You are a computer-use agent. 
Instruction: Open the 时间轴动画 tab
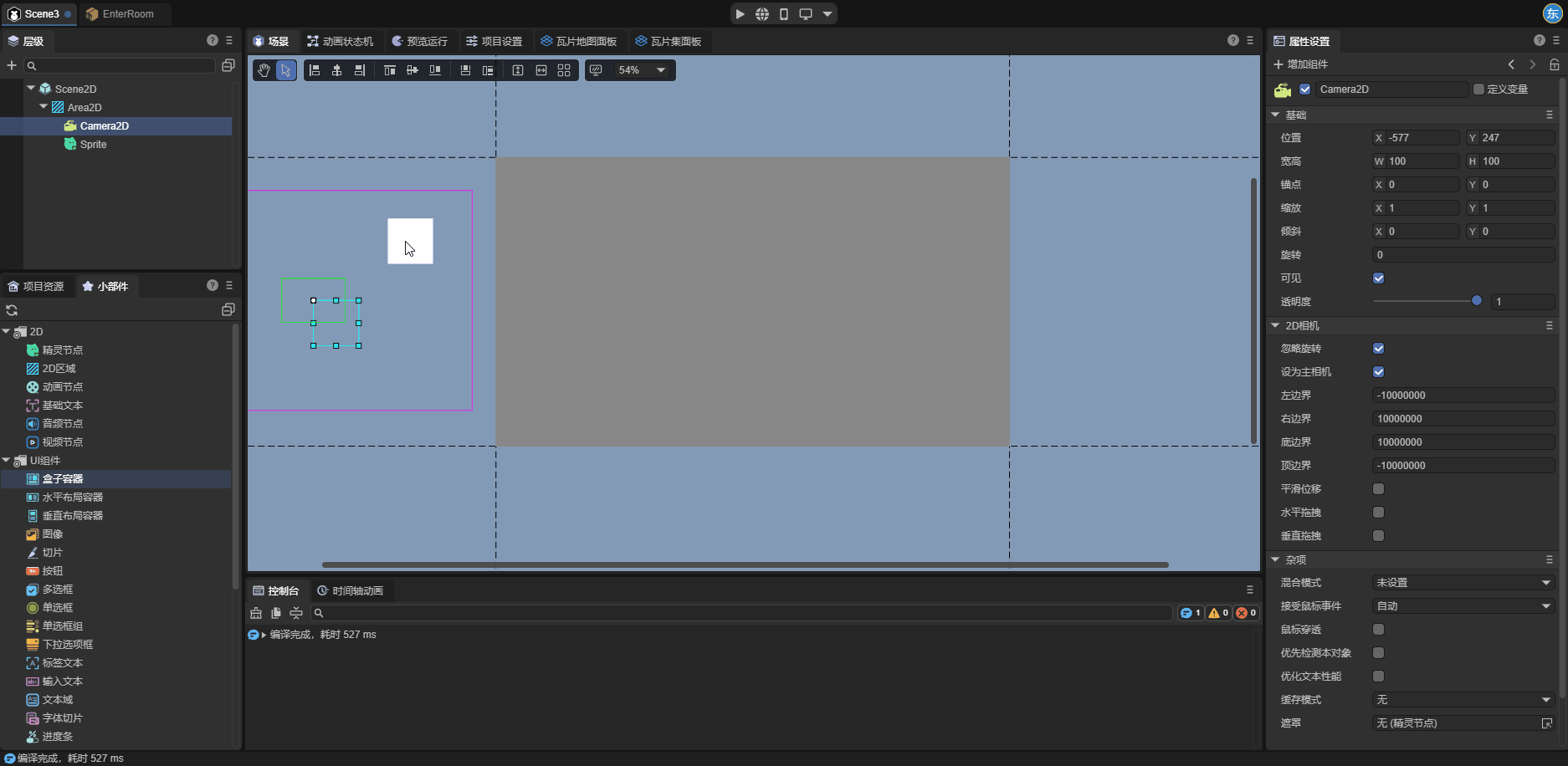351,591
